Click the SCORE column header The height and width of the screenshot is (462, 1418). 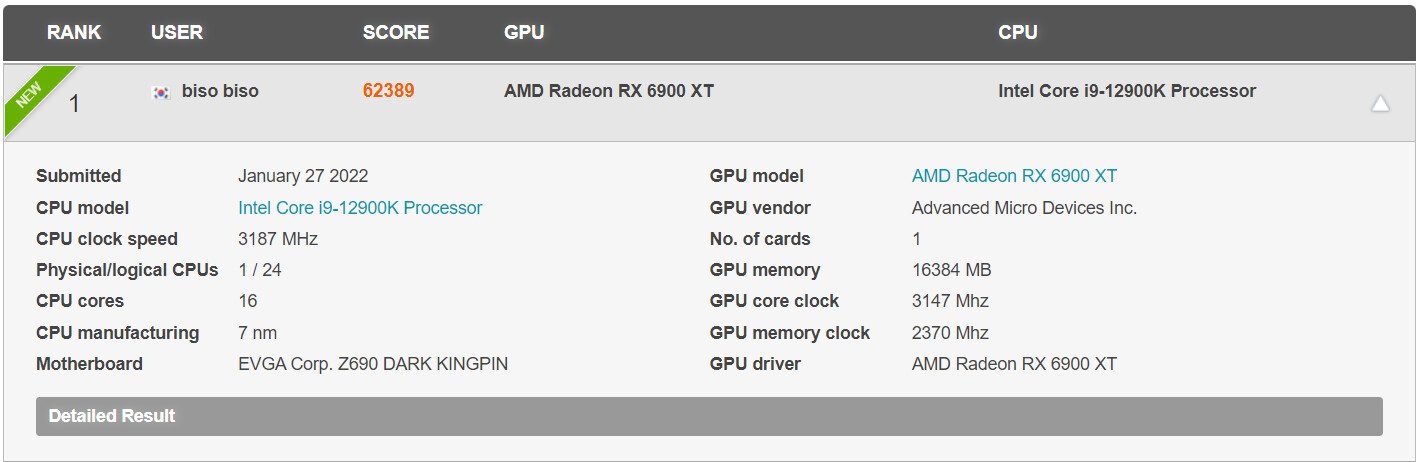coord(396,32)
